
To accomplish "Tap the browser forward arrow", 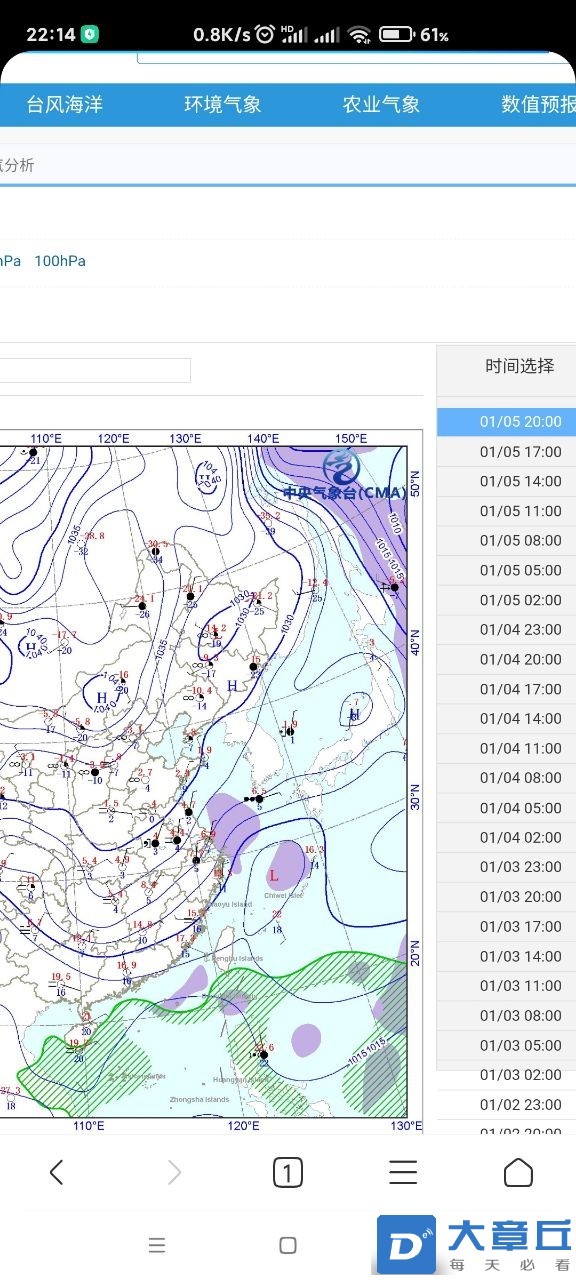I will 174,1172.
